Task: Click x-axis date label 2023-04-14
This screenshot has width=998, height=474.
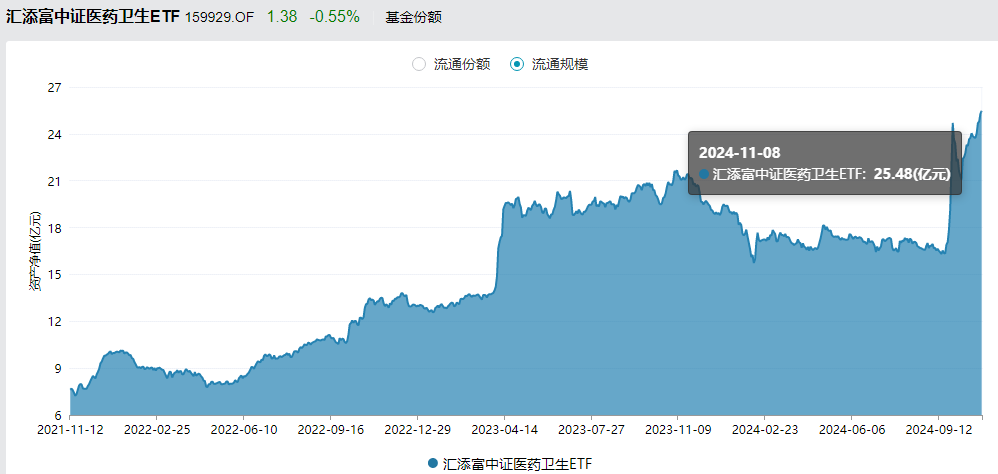Action: (504, 429)
